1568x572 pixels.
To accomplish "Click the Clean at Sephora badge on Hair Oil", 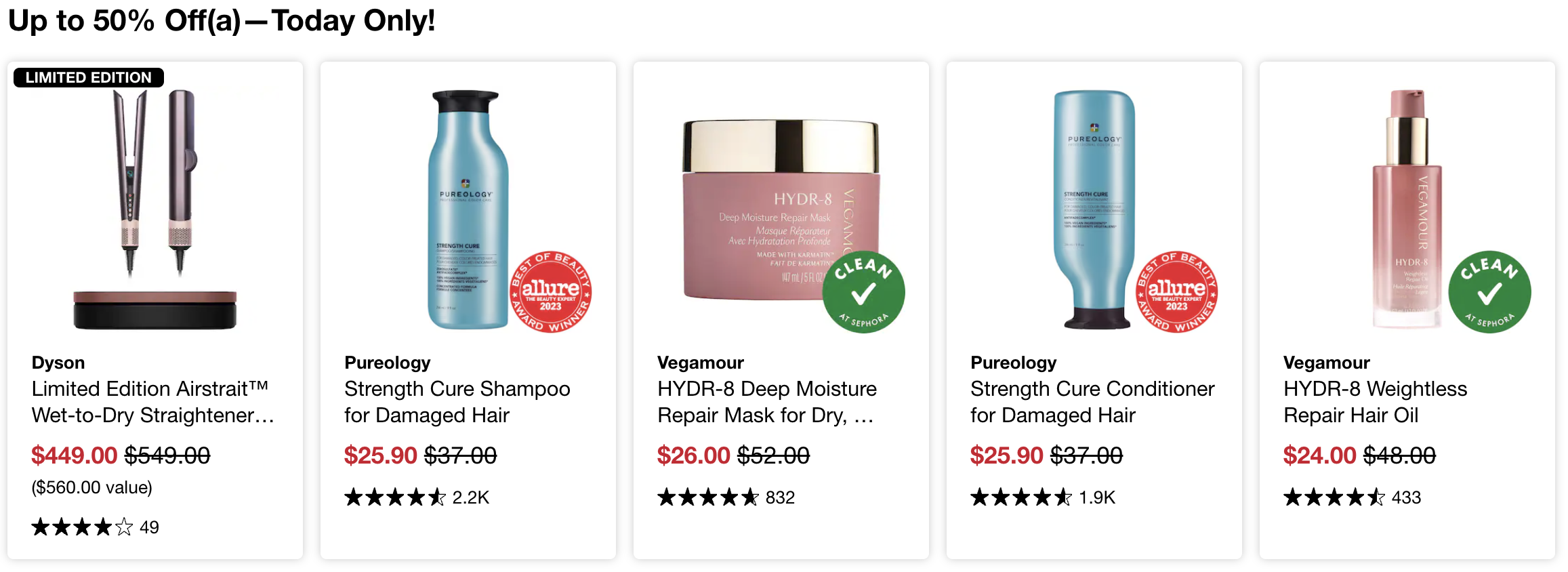I will (1490, 292).
